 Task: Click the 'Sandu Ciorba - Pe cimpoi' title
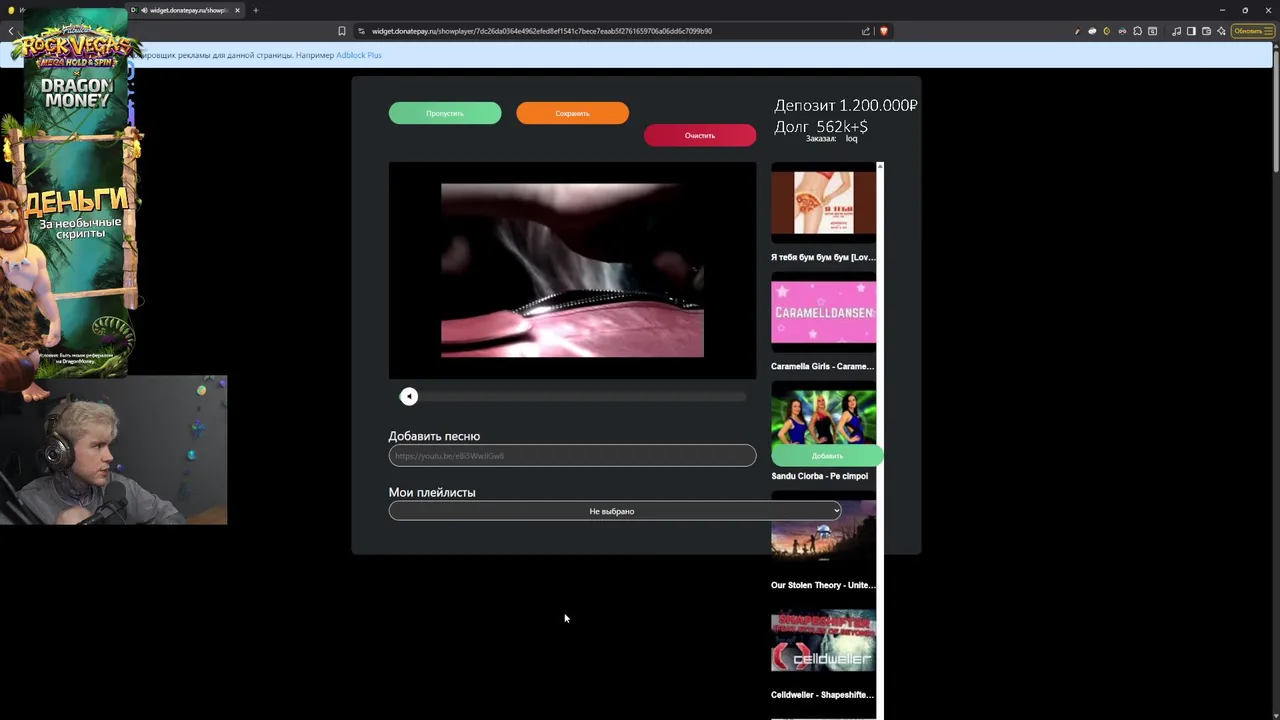click(x=819, y=476)
